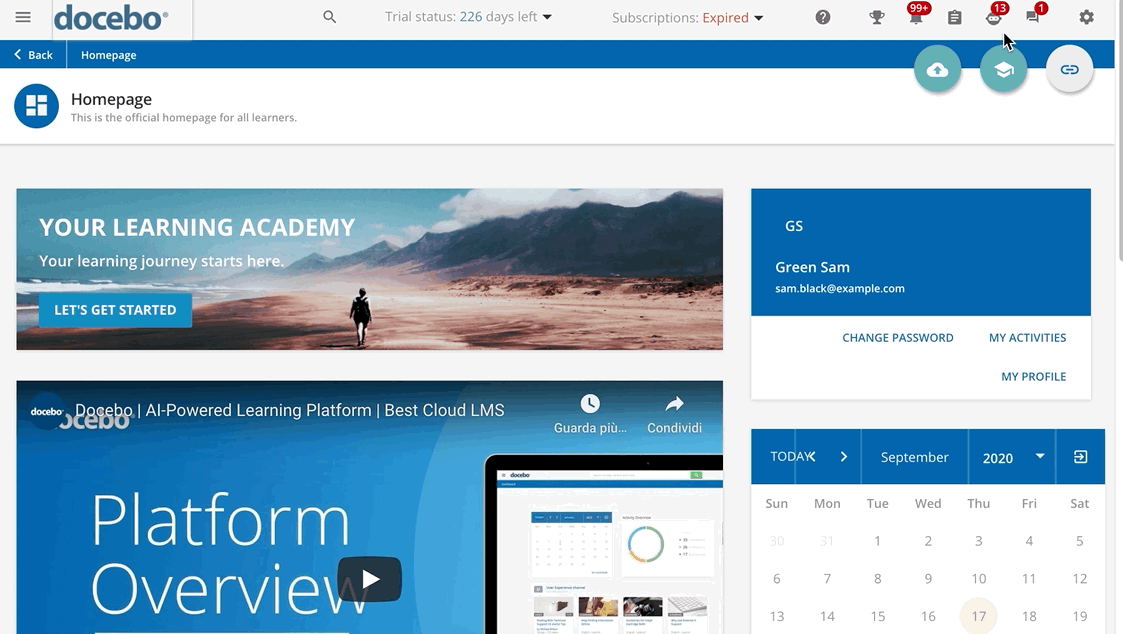Open the chat messages icon
Viewport: 1123px width, 634px height.
click(1033, 17)
